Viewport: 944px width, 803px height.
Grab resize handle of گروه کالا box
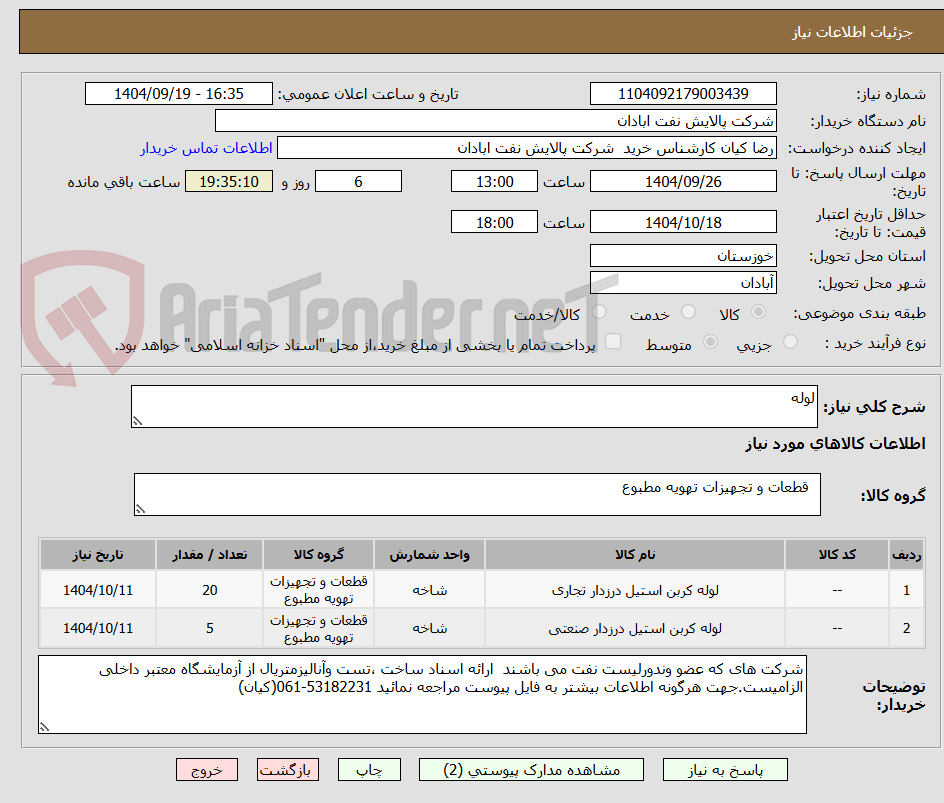click(x=140, y=509)
